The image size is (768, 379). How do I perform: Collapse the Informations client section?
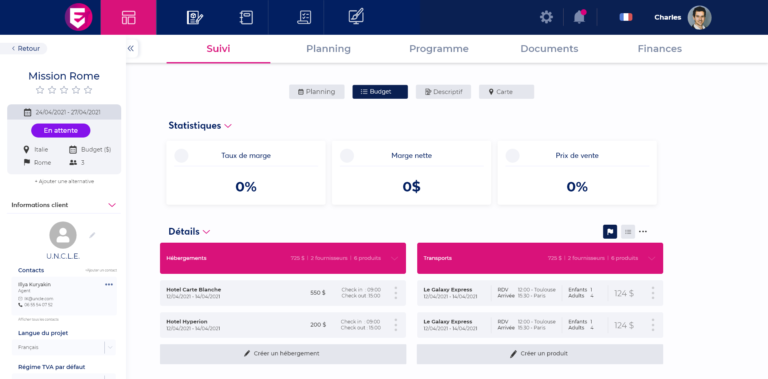point(112,205)
